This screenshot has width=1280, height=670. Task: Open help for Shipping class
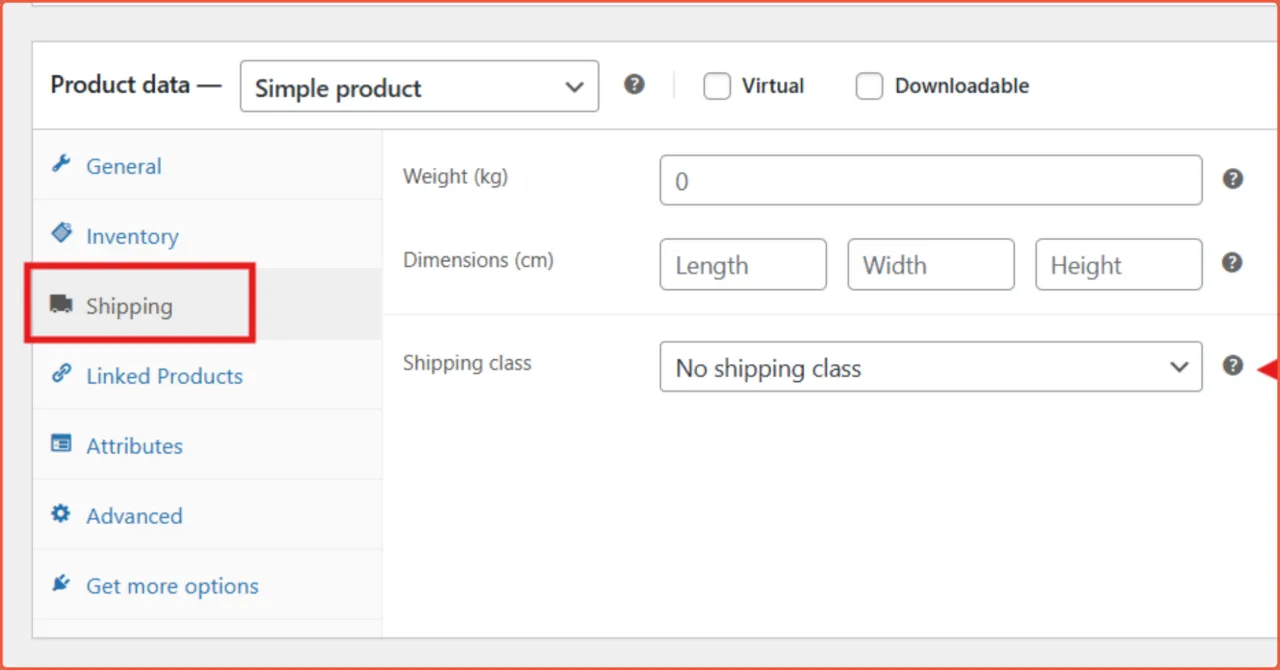coord(1232,365)
